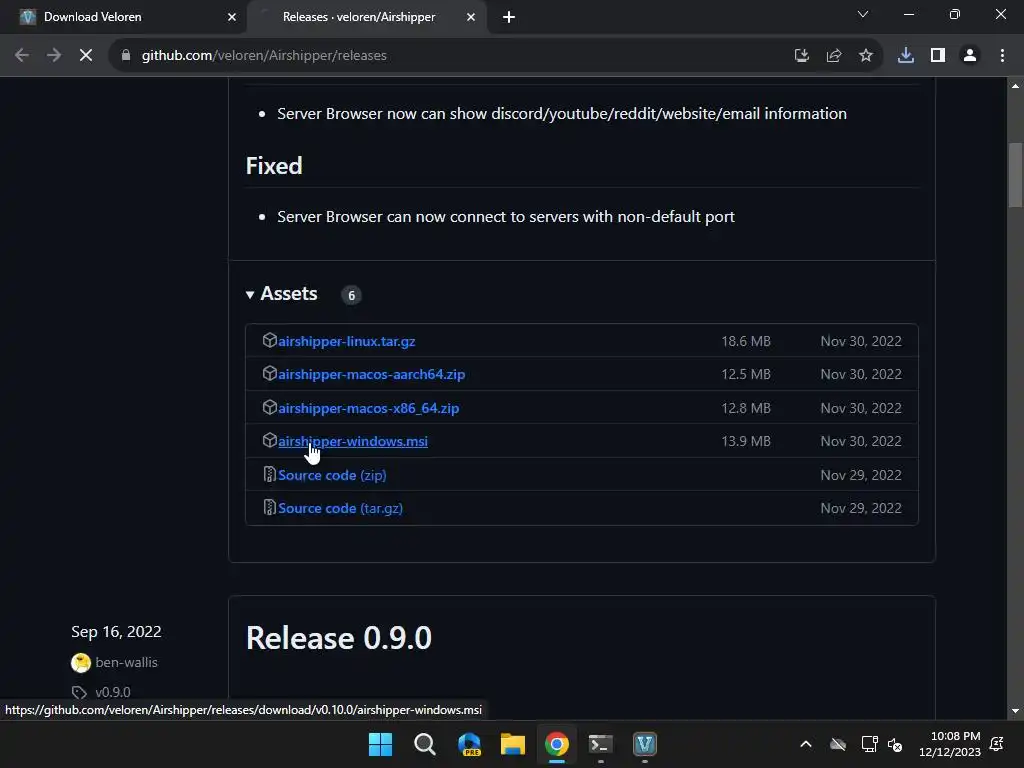1024x768 pixels.
Task: Click the install app icon in address bar
Action: coord(801,56)
